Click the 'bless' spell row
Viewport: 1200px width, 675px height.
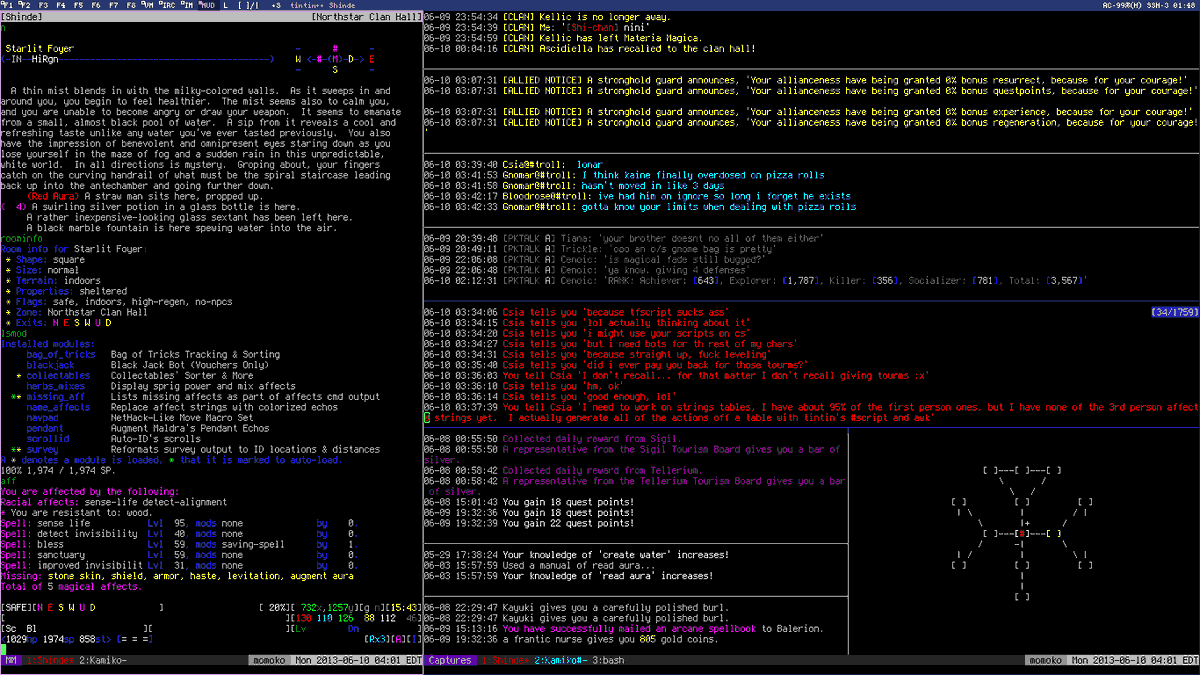coord(180,544)
